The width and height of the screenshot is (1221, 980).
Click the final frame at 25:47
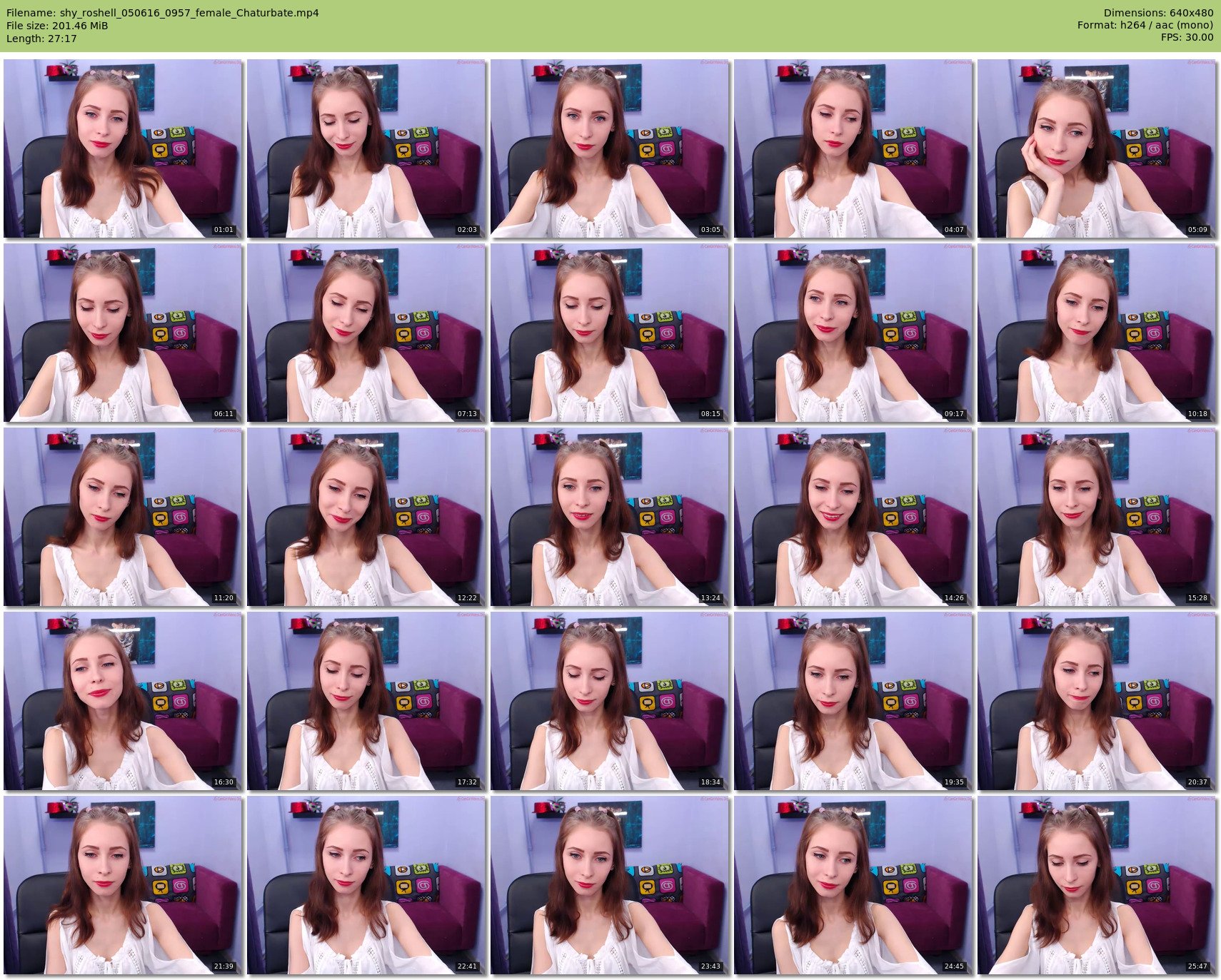pos(1097,885)
